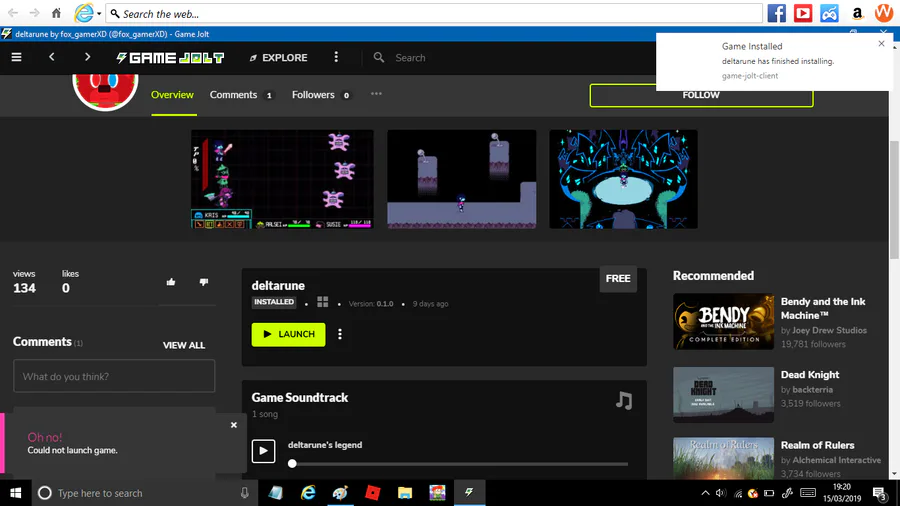This screenshot has height=506, width=900.
Task: Open the more options ellipsis tab
Action: click(x=376, y=94)
